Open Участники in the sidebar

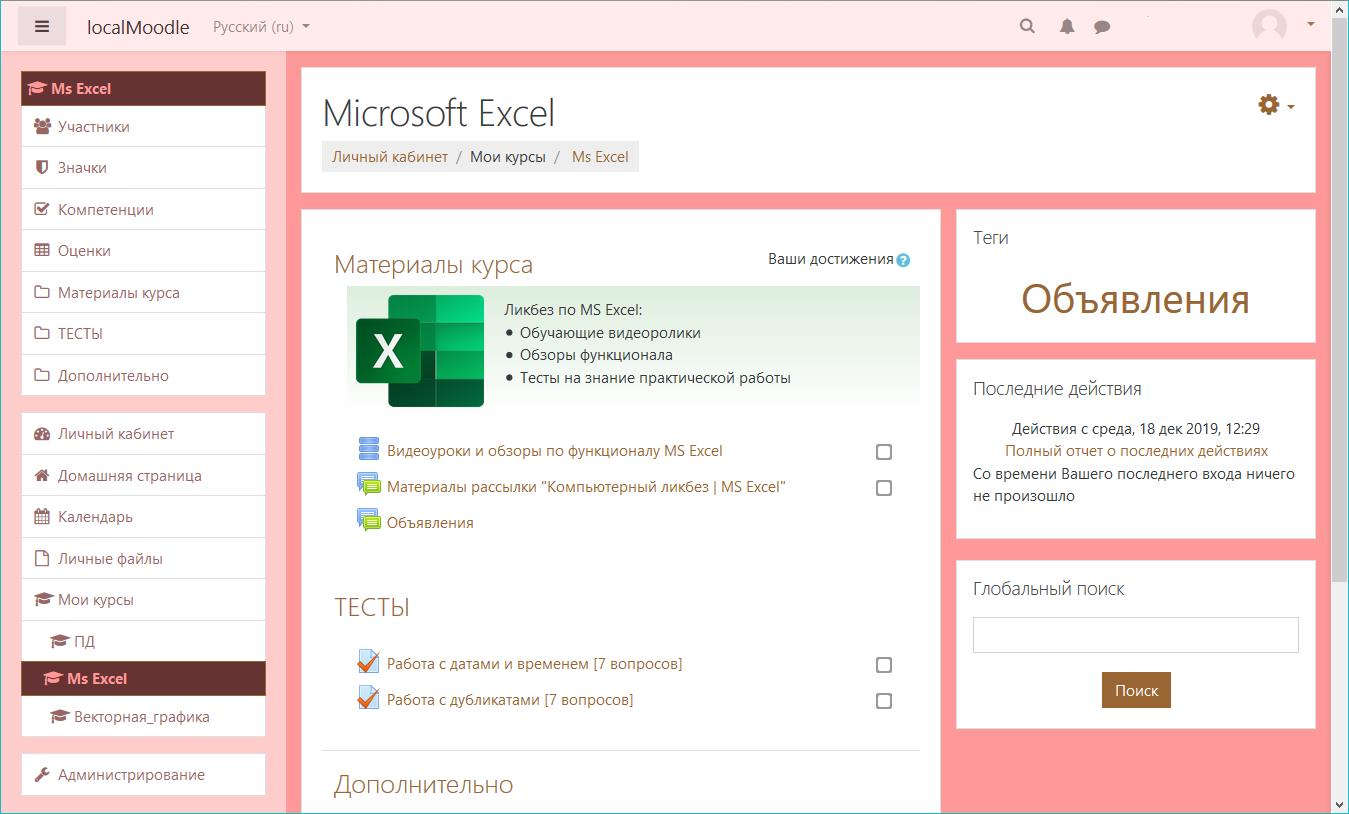coord(143,127)
